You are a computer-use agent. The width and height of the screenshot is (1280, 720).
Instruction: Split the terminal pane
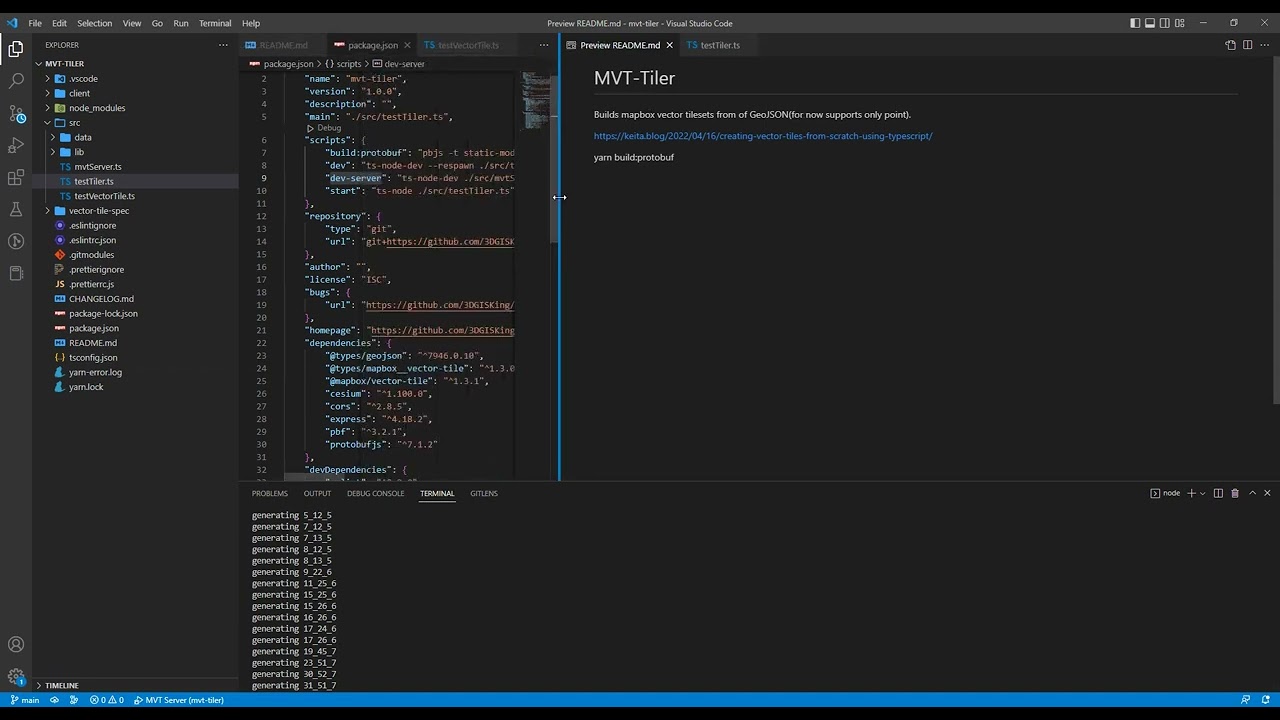coord(1218,493)
